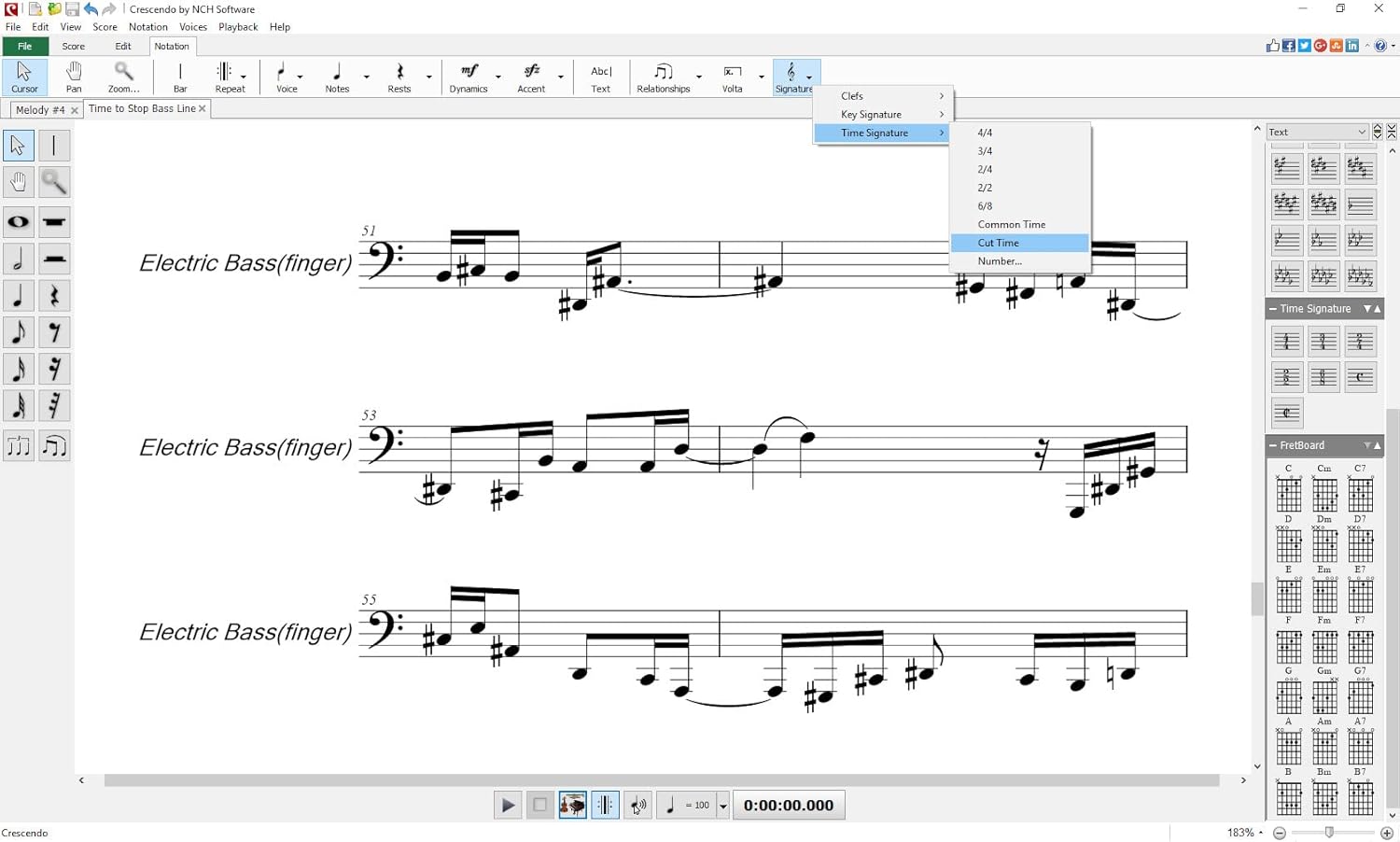The height and width of the screenshot is (842, 1400).
Task: Insert text using the Abc Text tool
Action: (600, 75)
